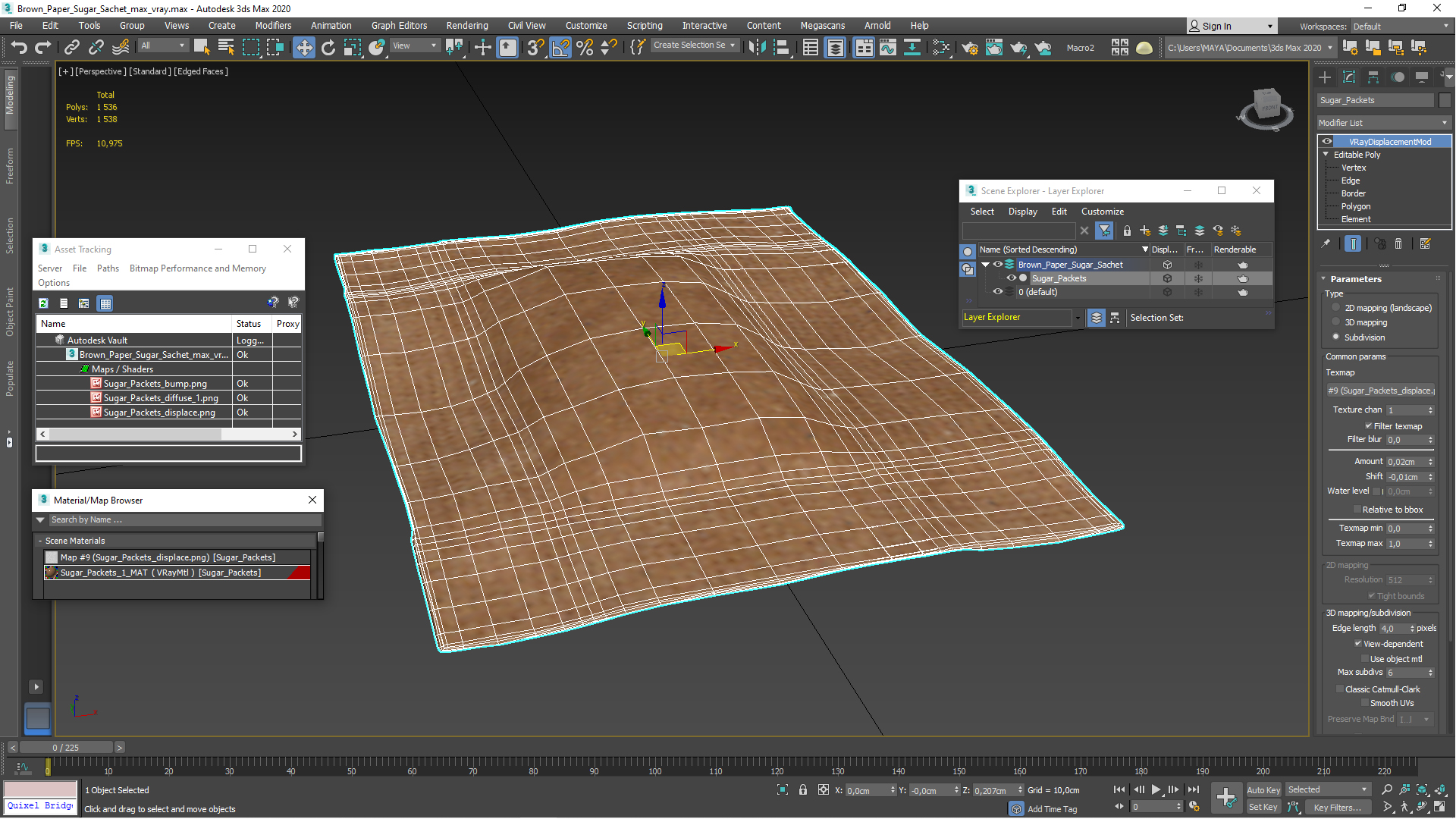The image size is (1456, 819).
Task: Toggle View-dependent checkbox
Action: (x=1358, y=644)
